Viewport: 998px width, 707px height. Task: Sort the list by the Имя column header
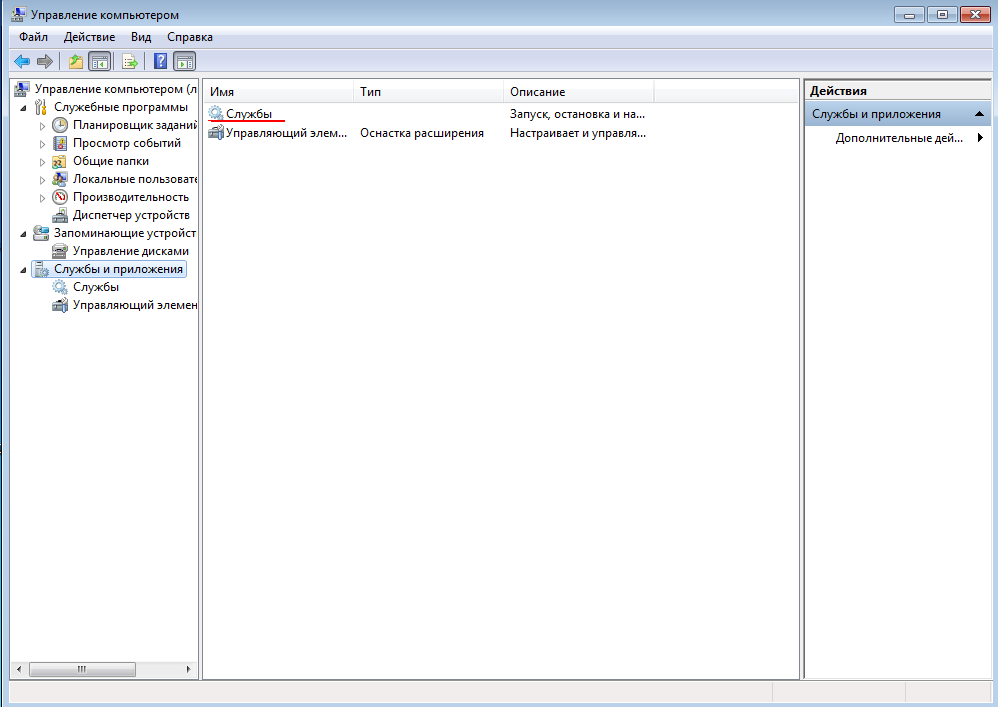click(277, 92)
